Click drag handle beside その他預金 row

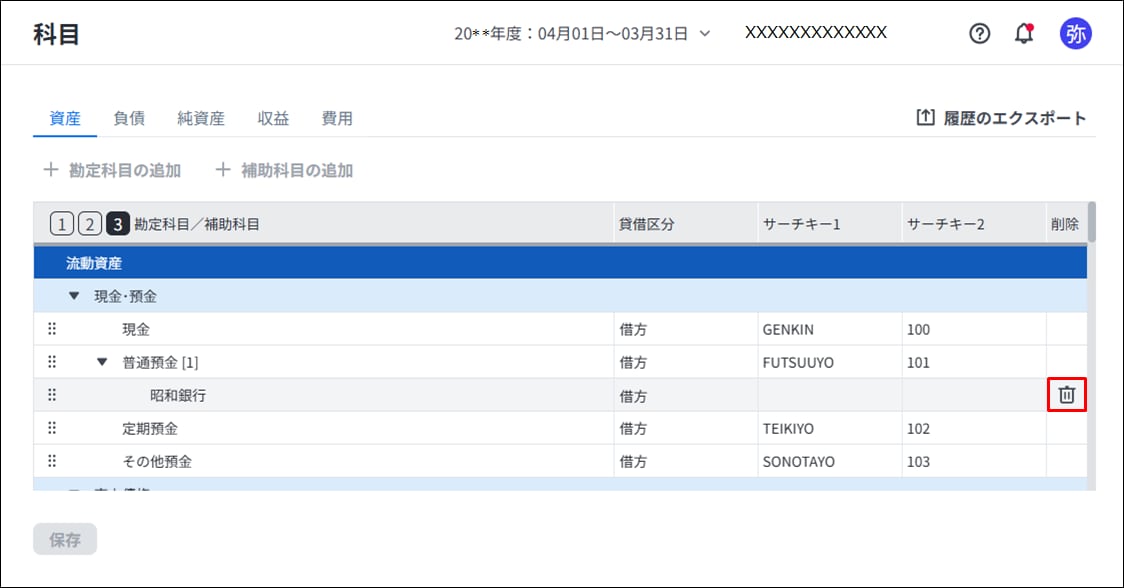(x=52, y=461)
